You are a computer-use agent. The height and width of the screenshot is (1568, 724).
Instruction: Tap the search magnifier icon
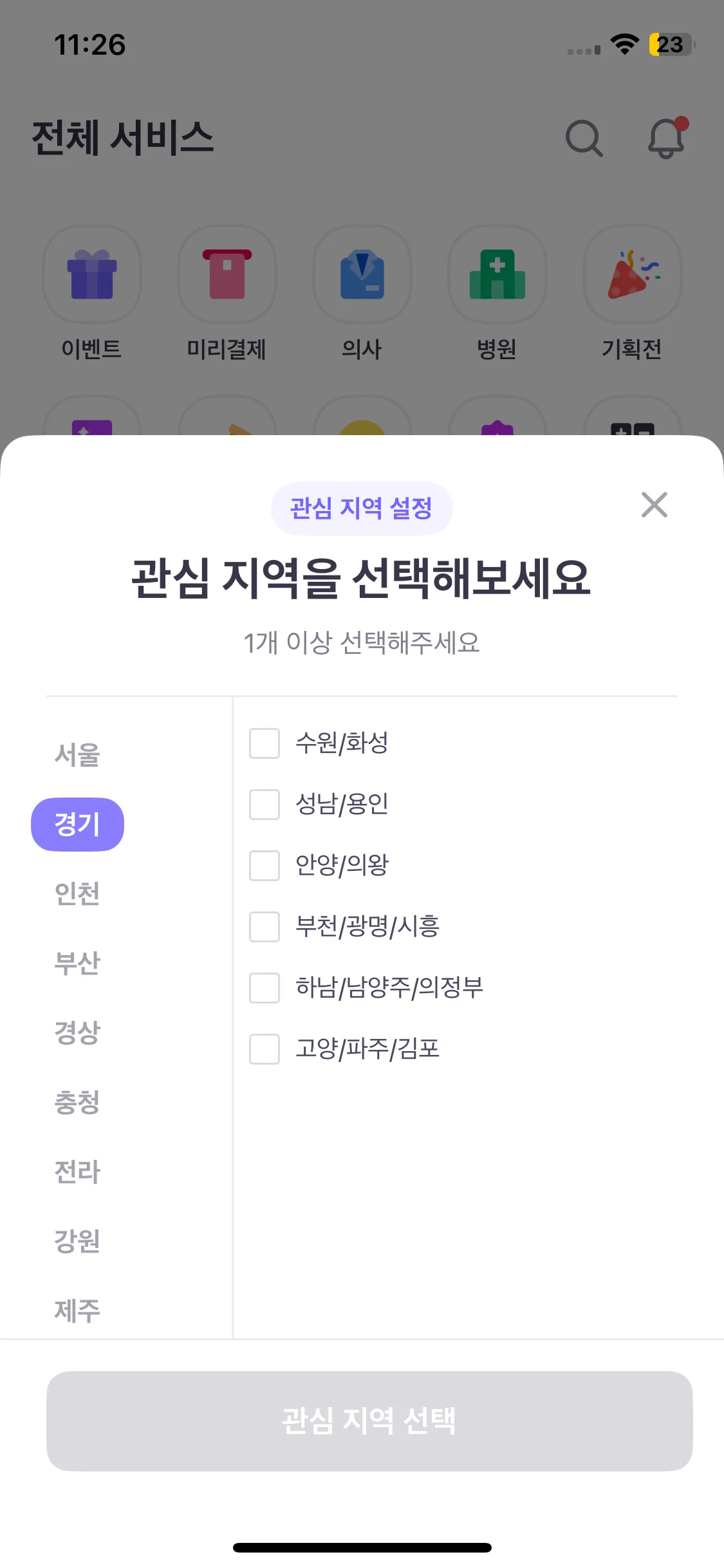[x=584, y=138]
